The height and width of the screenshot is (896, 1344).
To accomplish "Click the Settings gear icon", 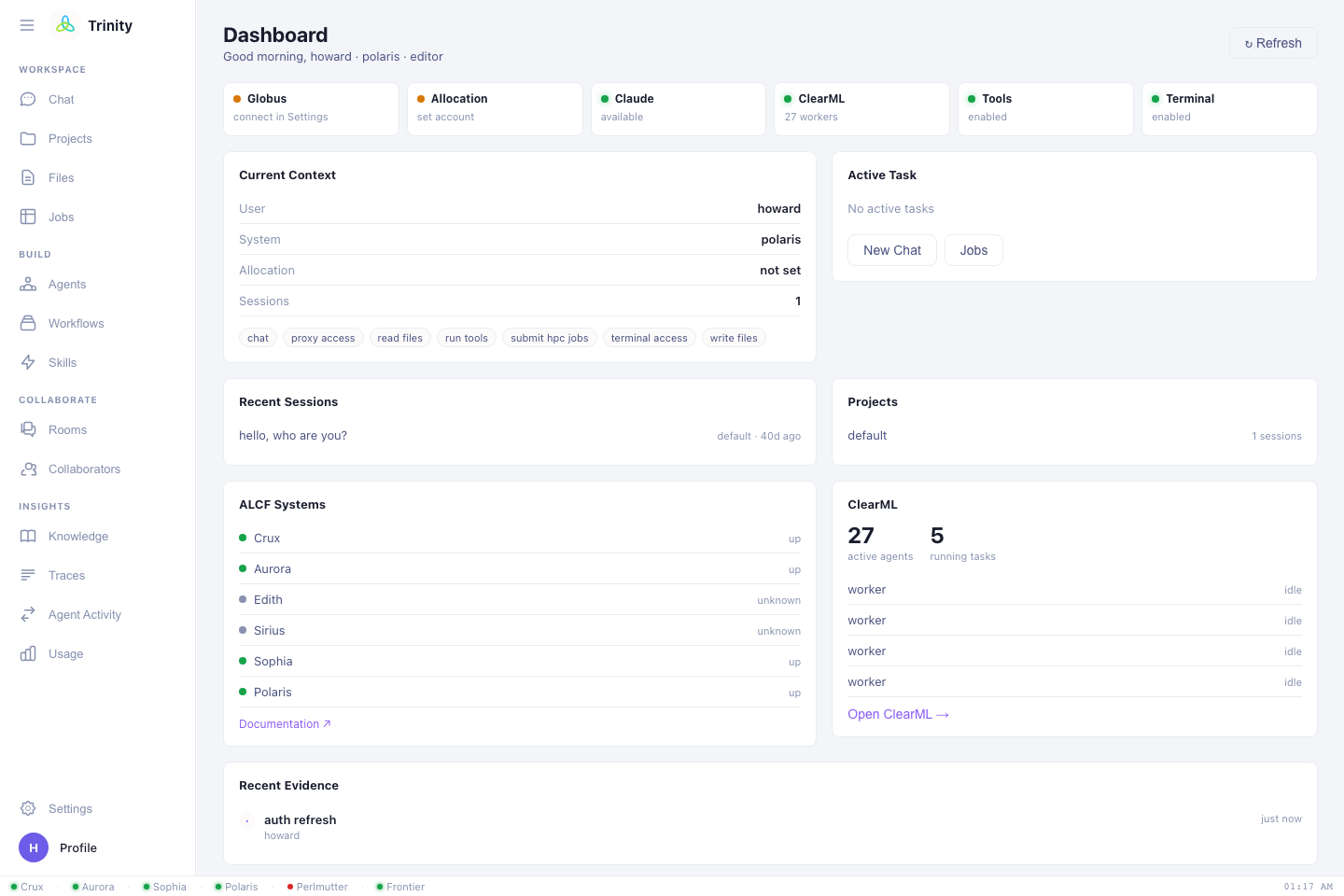I will [28, 808].
